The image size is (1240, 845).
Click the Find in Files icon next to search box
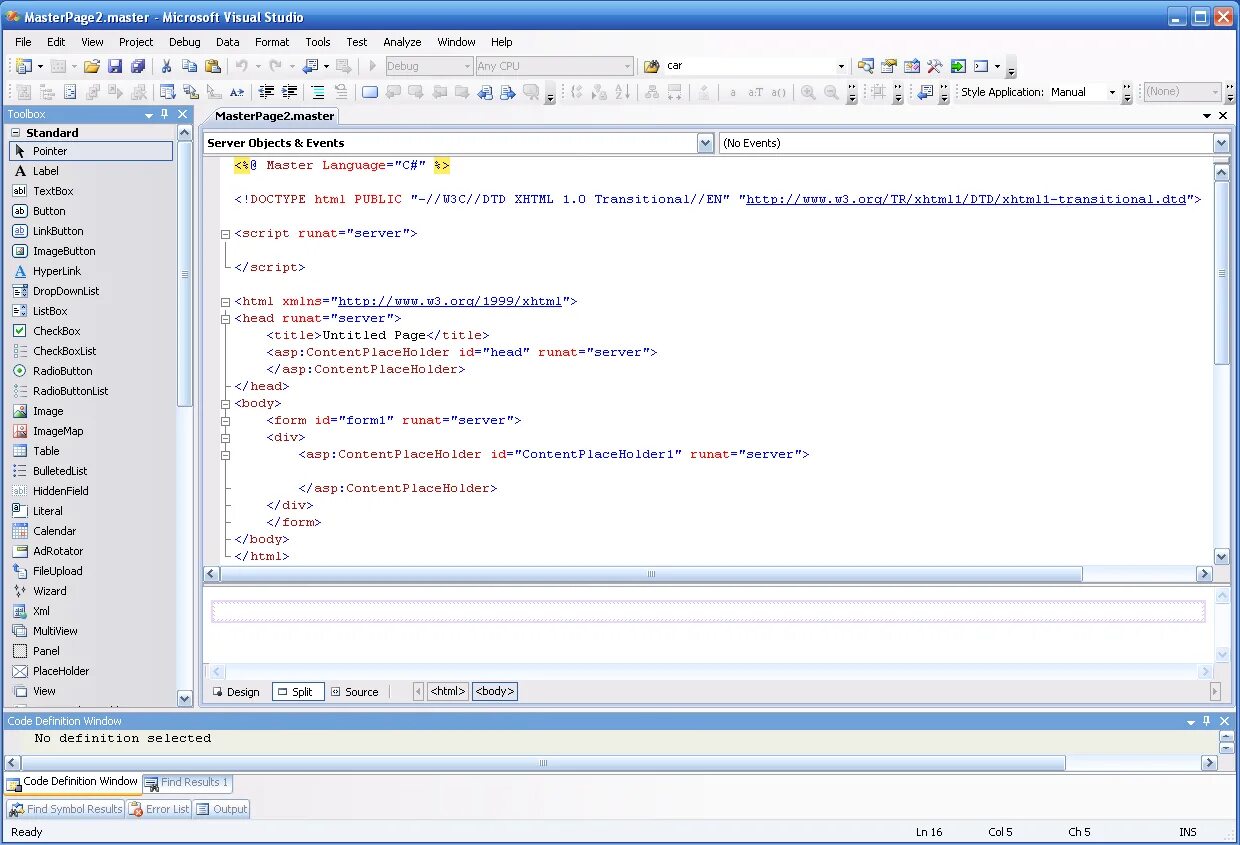point(652,66)
